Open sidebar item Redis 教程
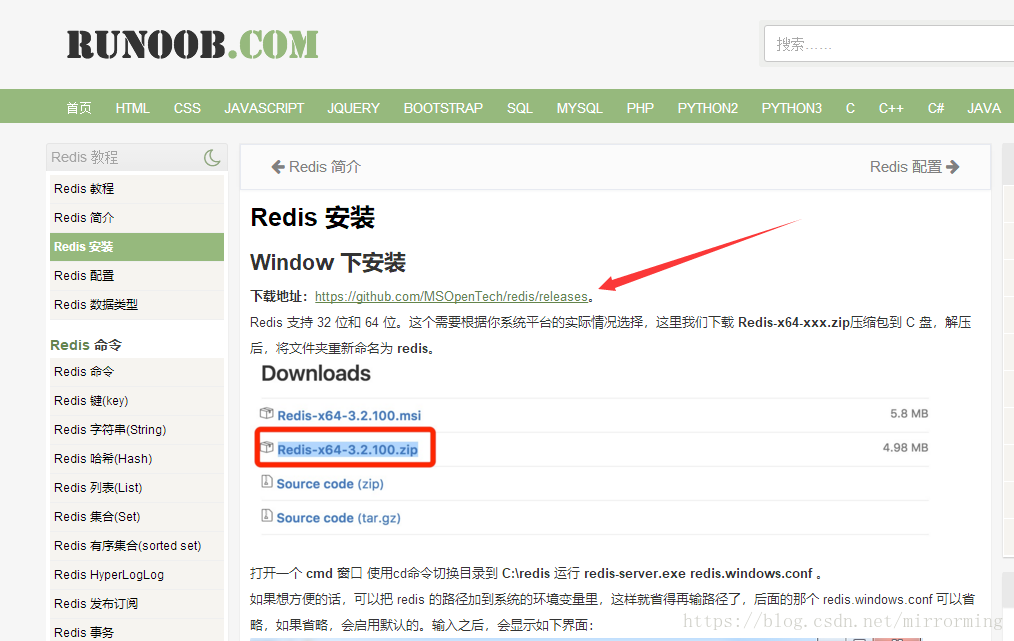 [136, 189]
